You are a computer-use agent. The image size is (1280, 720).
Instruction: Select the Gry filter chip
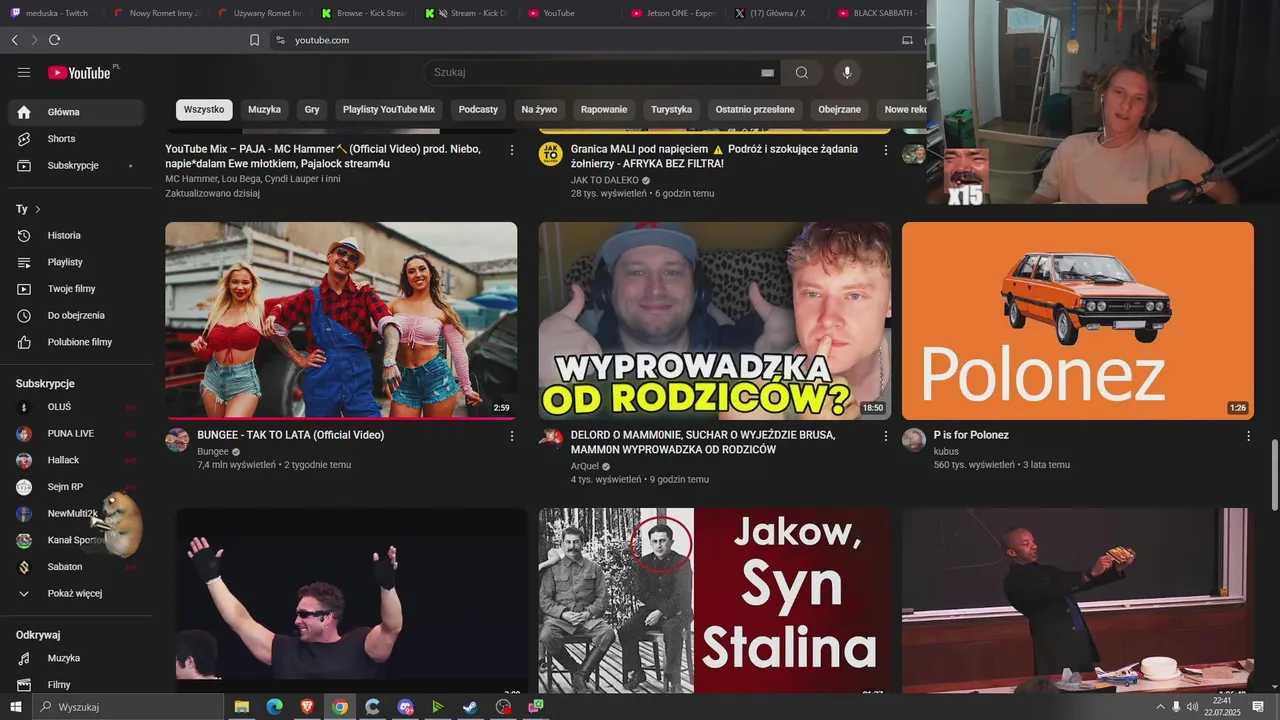coord(312,110)
